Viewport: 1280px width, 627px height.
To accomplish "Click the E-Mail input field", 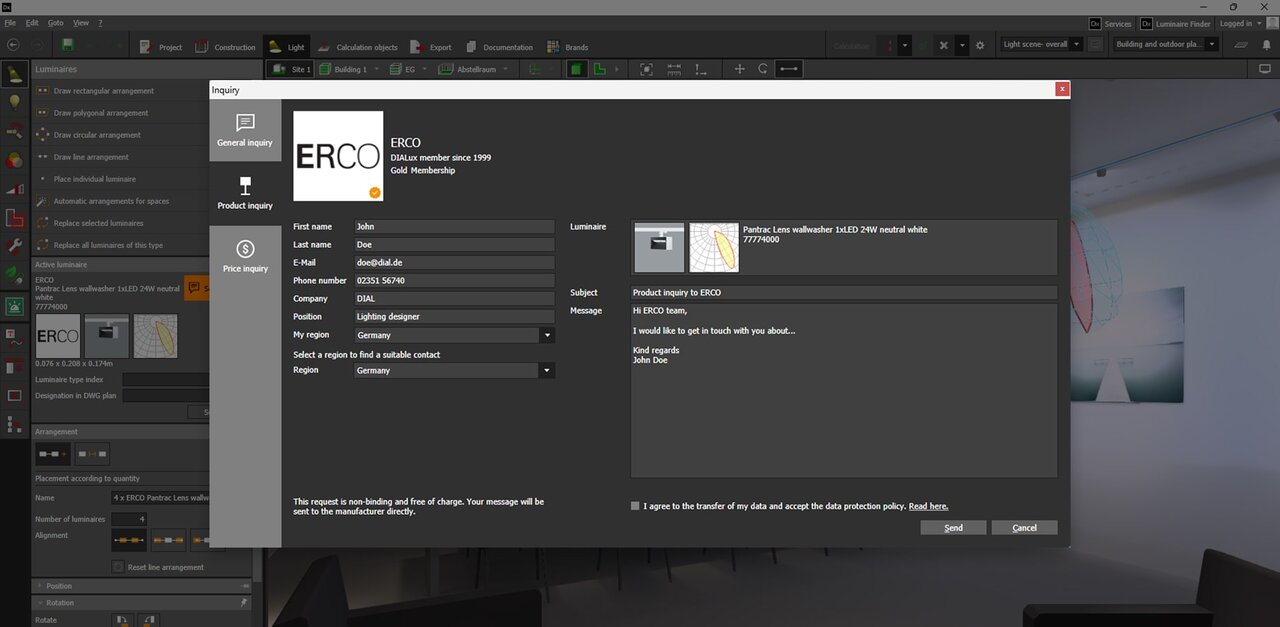I will tap(454, 263).
